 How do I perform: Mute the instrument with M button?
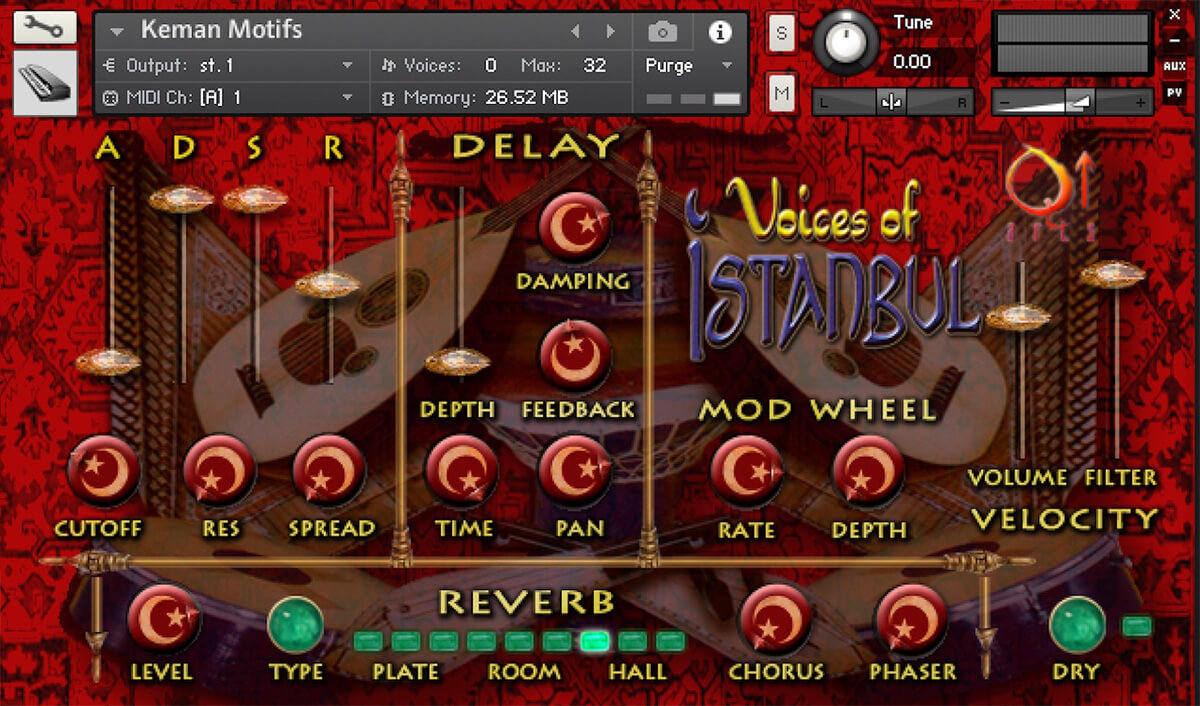point(781,94)
